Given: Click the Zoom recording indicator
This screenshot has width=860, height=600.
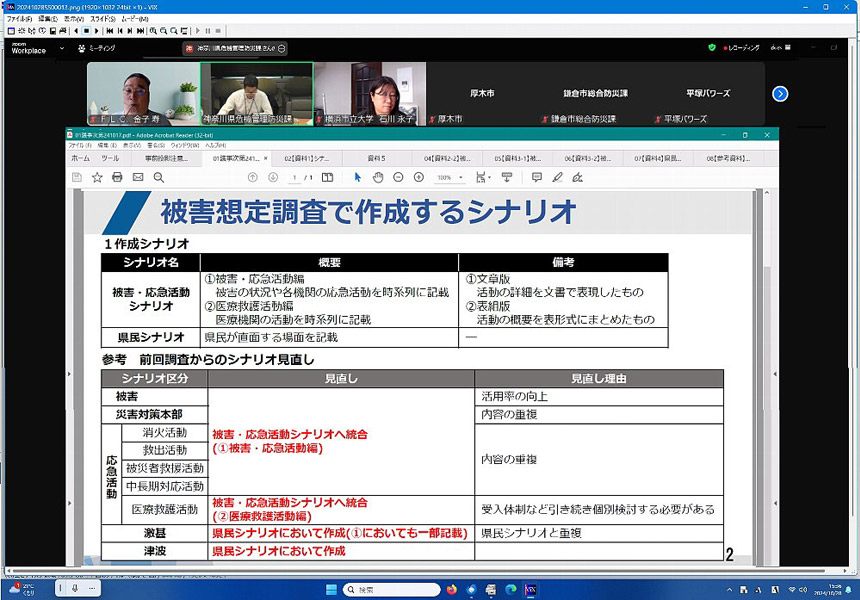Looking at the screenshot, I should coord(741,47).
